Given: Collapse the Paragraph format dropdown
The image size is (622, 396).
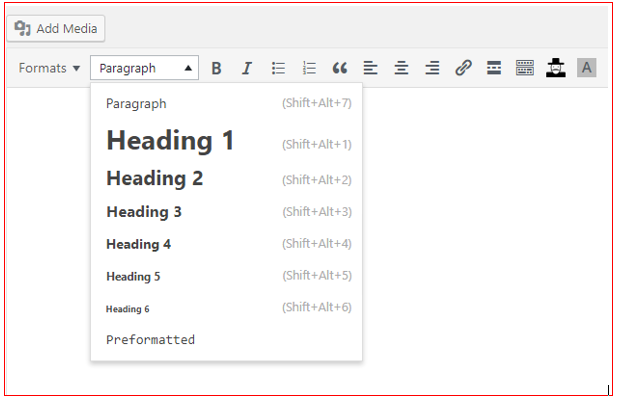Looking at the screenshot, I should 144,68.
